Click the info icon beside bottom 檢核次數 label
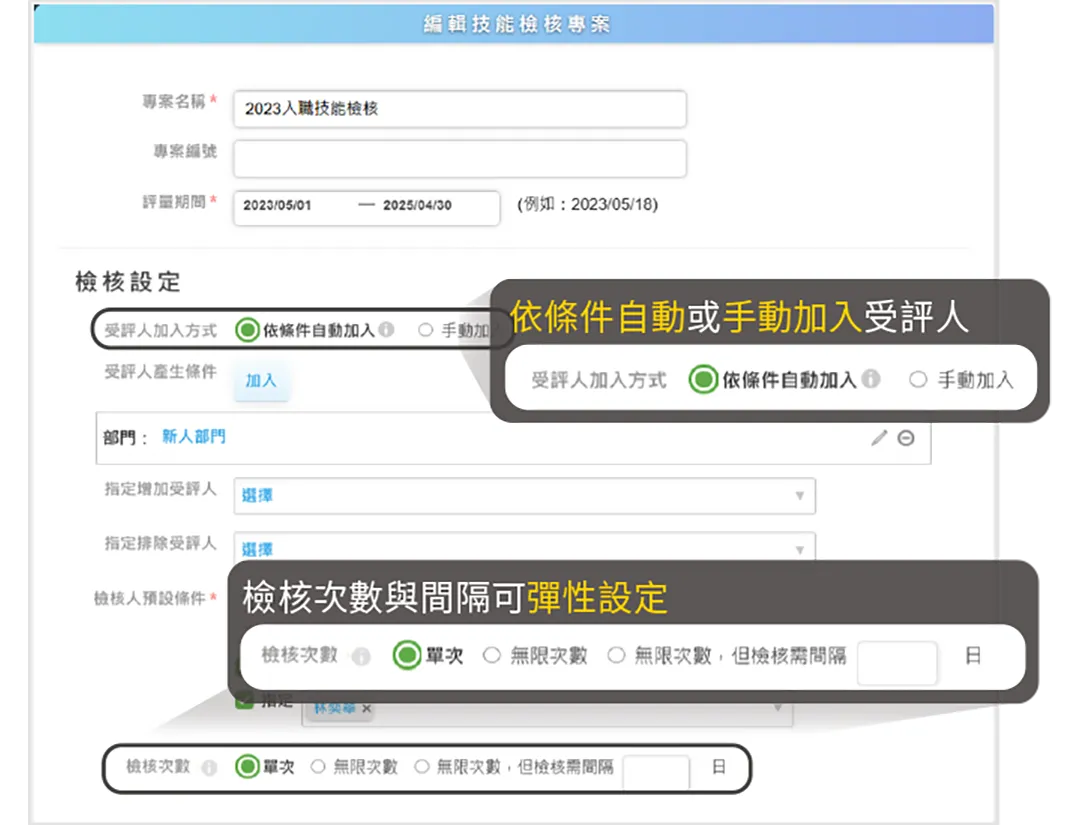Screen dimensions: 1080x825 pyautogui.click(x=208, y=766)
